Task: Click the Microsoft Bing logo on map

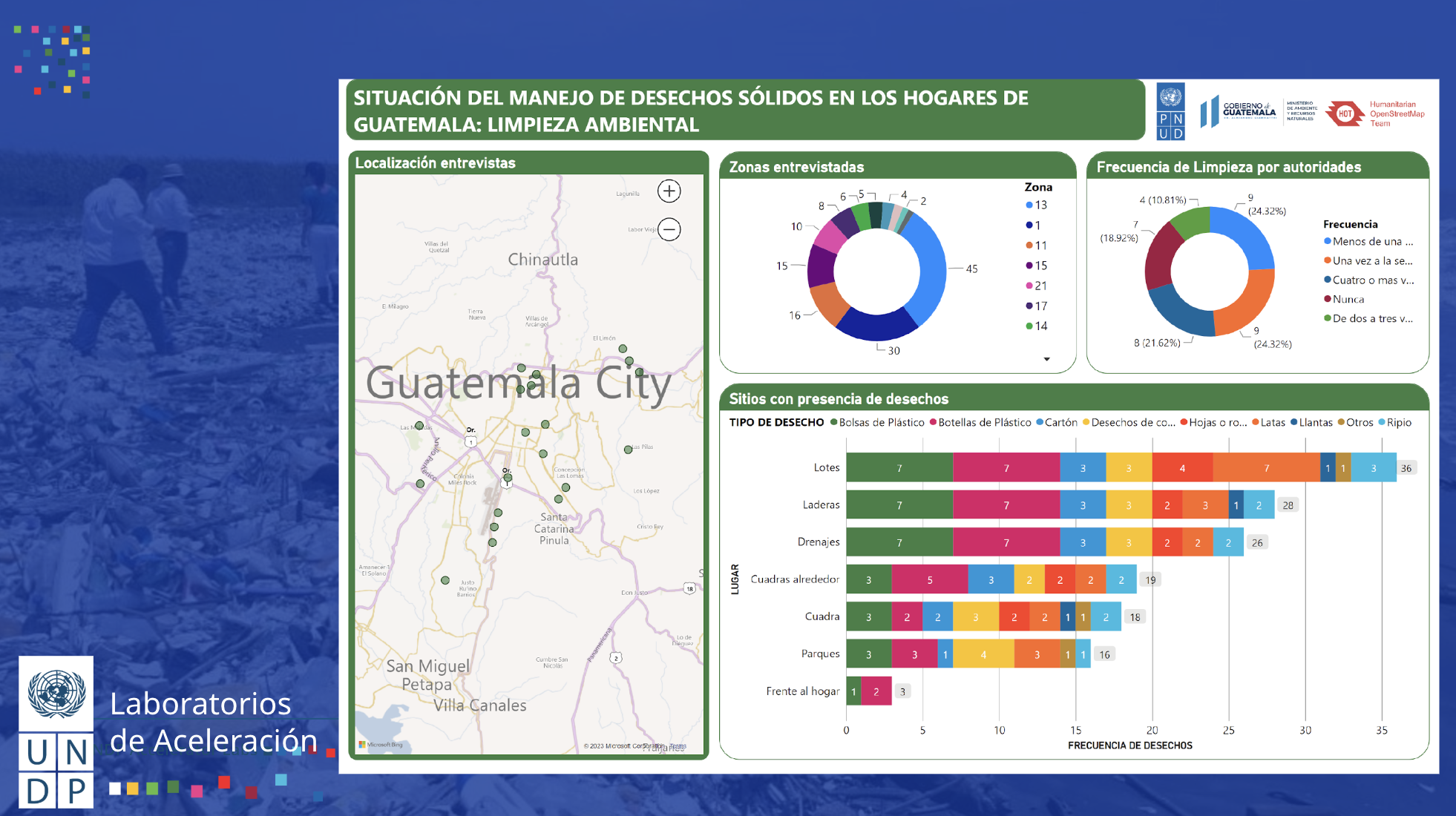Action: point(381,745)
